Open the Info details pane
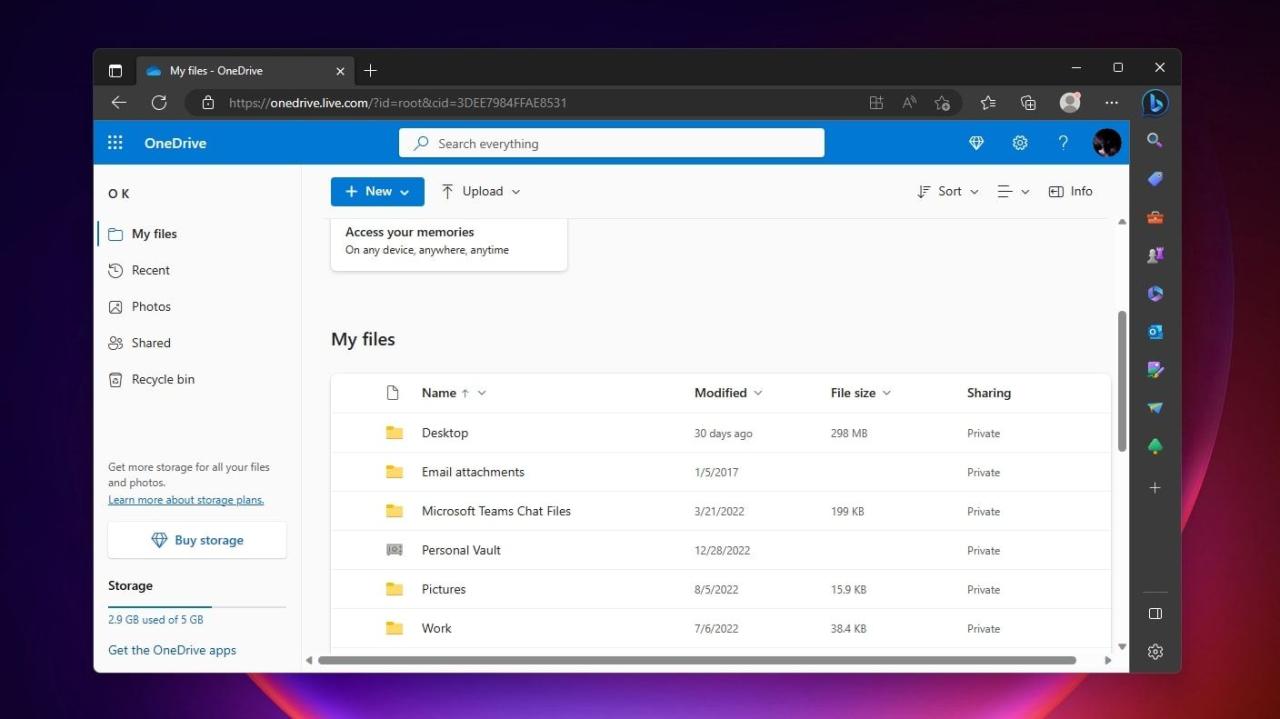Viewport: 1280px width, 719px height. [1070, 191]
